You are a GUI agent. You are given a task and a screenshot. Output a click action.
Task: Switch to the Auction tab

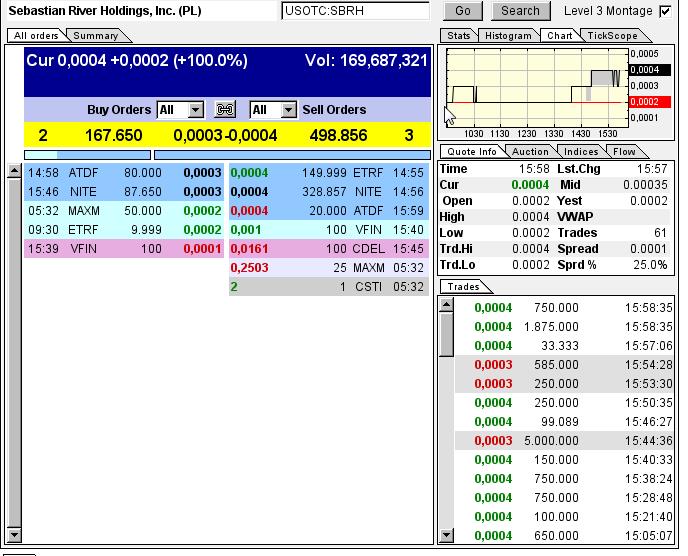[x=530, y=152]
